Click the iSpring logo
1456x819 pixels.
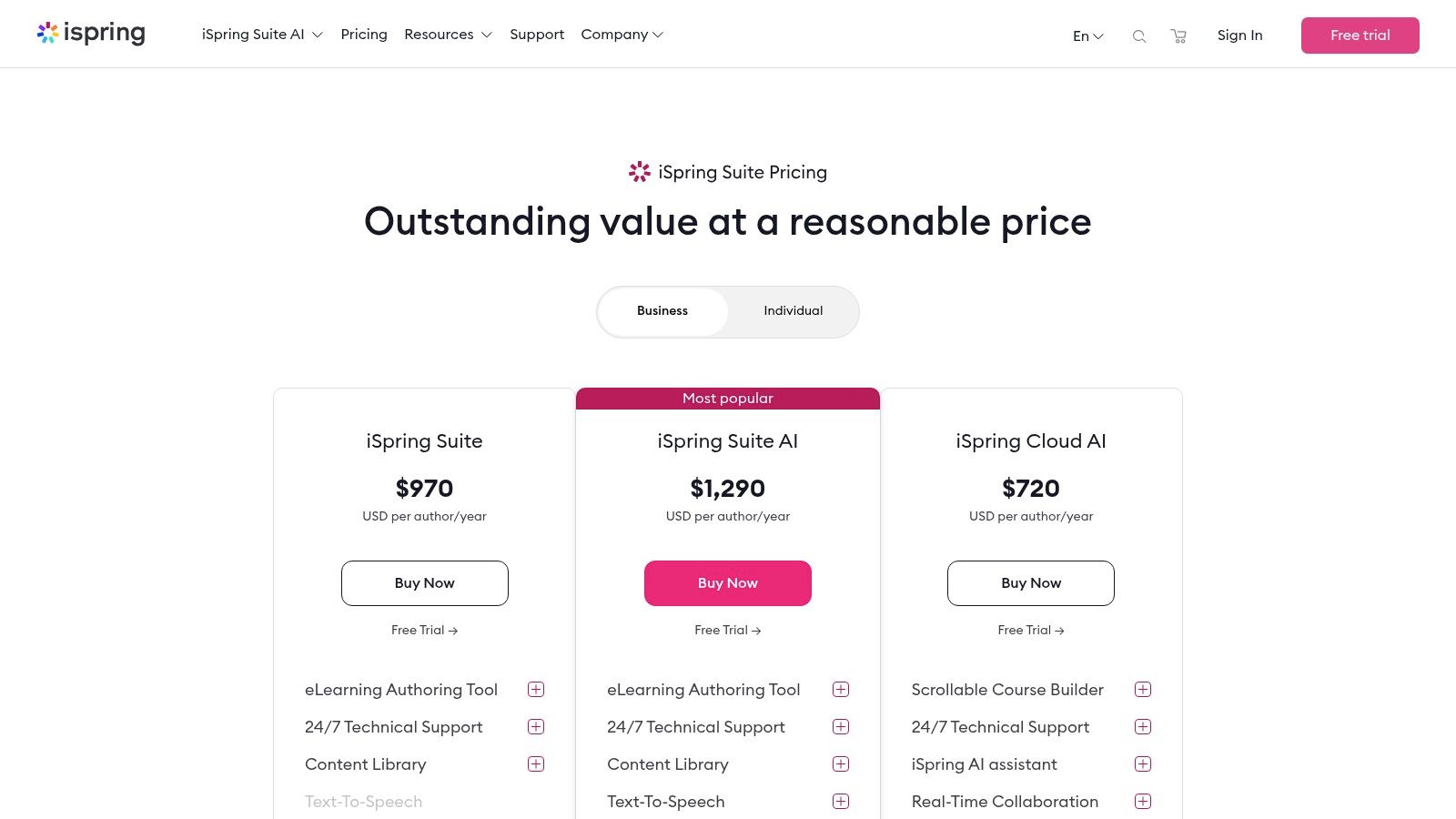tap(91, 34)
